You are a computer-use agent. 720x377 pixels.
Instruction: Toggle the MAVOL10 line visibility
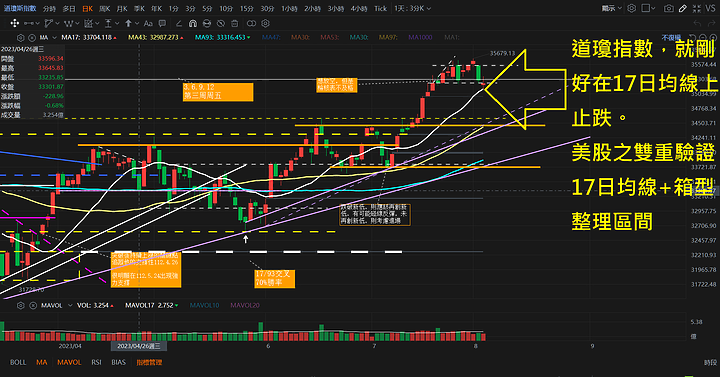pyautogui.click(x=204, y=305)
